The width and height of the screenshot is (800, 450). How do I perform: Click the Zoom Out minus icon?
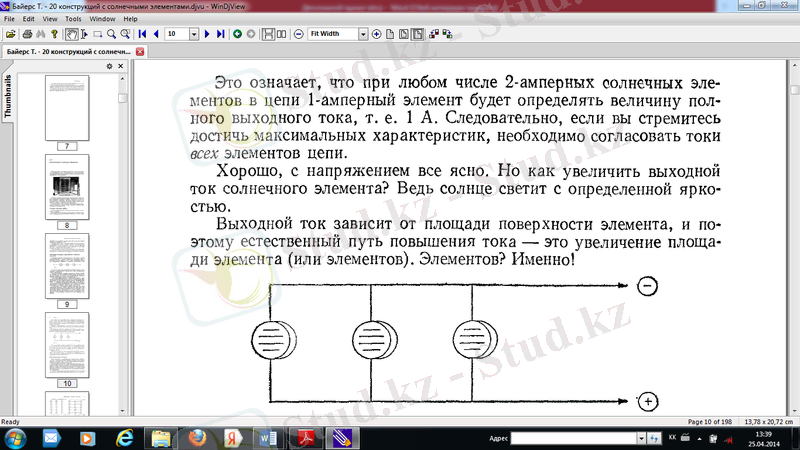point(298,33)
